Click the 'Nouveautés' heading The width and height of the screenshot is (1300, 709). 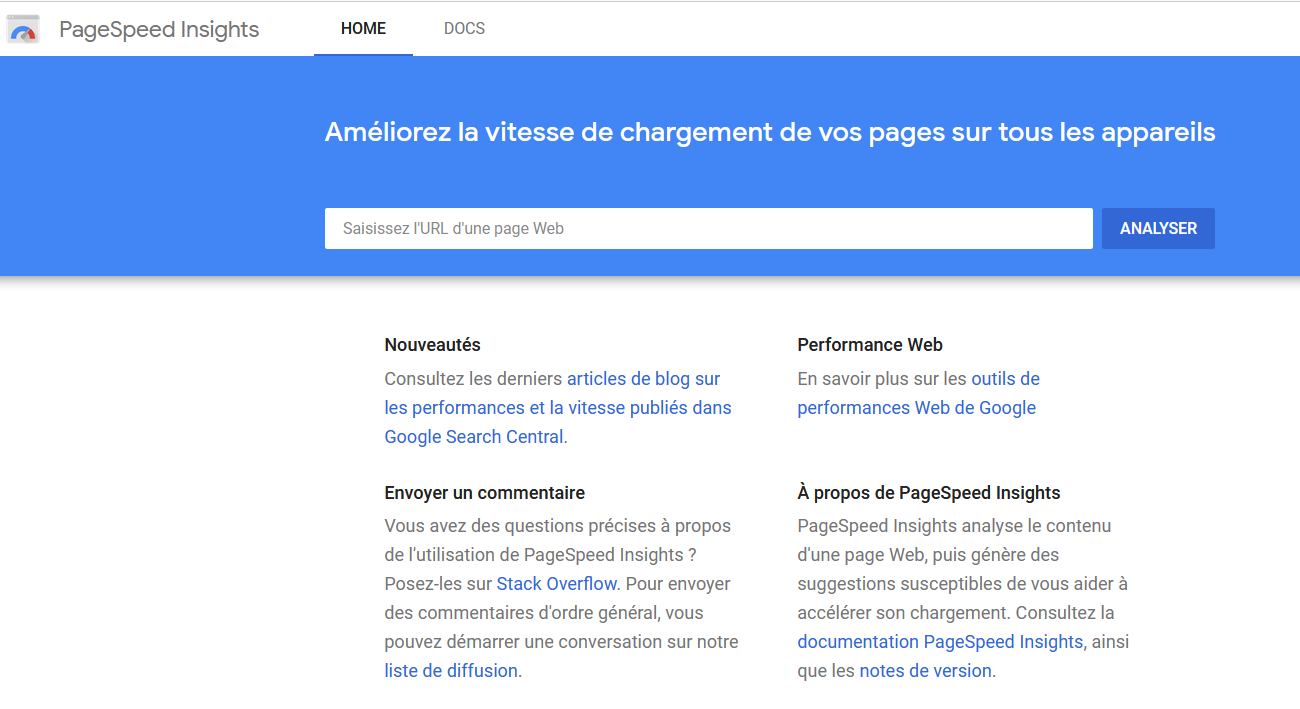pyautogui.click(x=432, y=345)
